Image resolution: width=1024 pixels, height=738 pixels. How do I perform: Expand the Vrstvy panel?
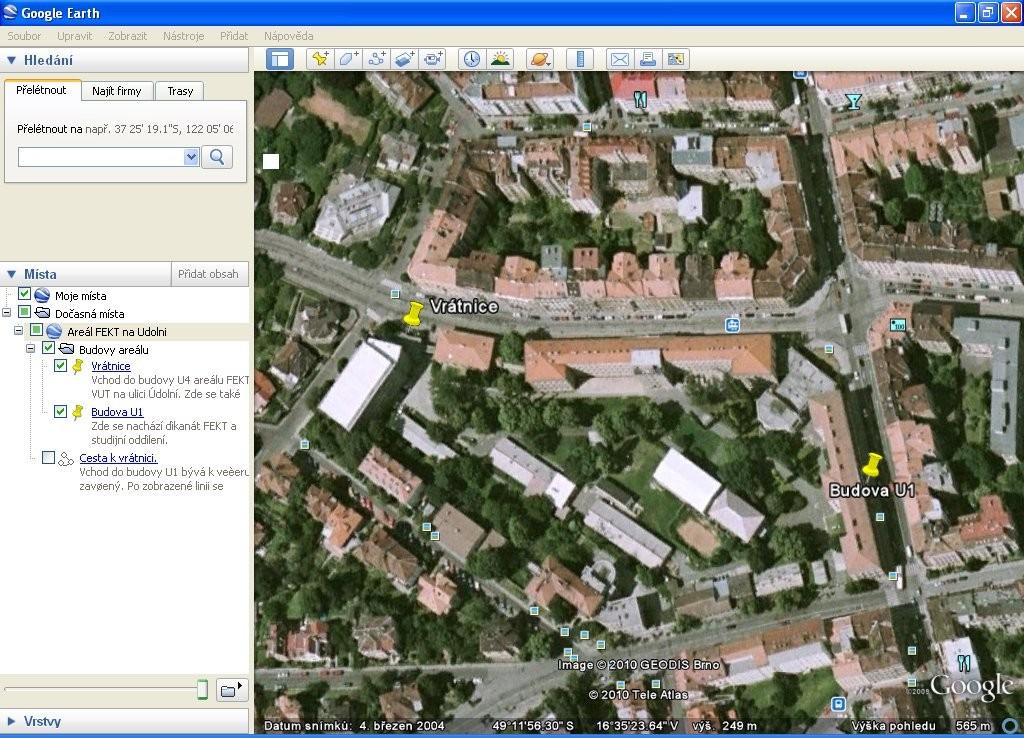tap(11, 722)
